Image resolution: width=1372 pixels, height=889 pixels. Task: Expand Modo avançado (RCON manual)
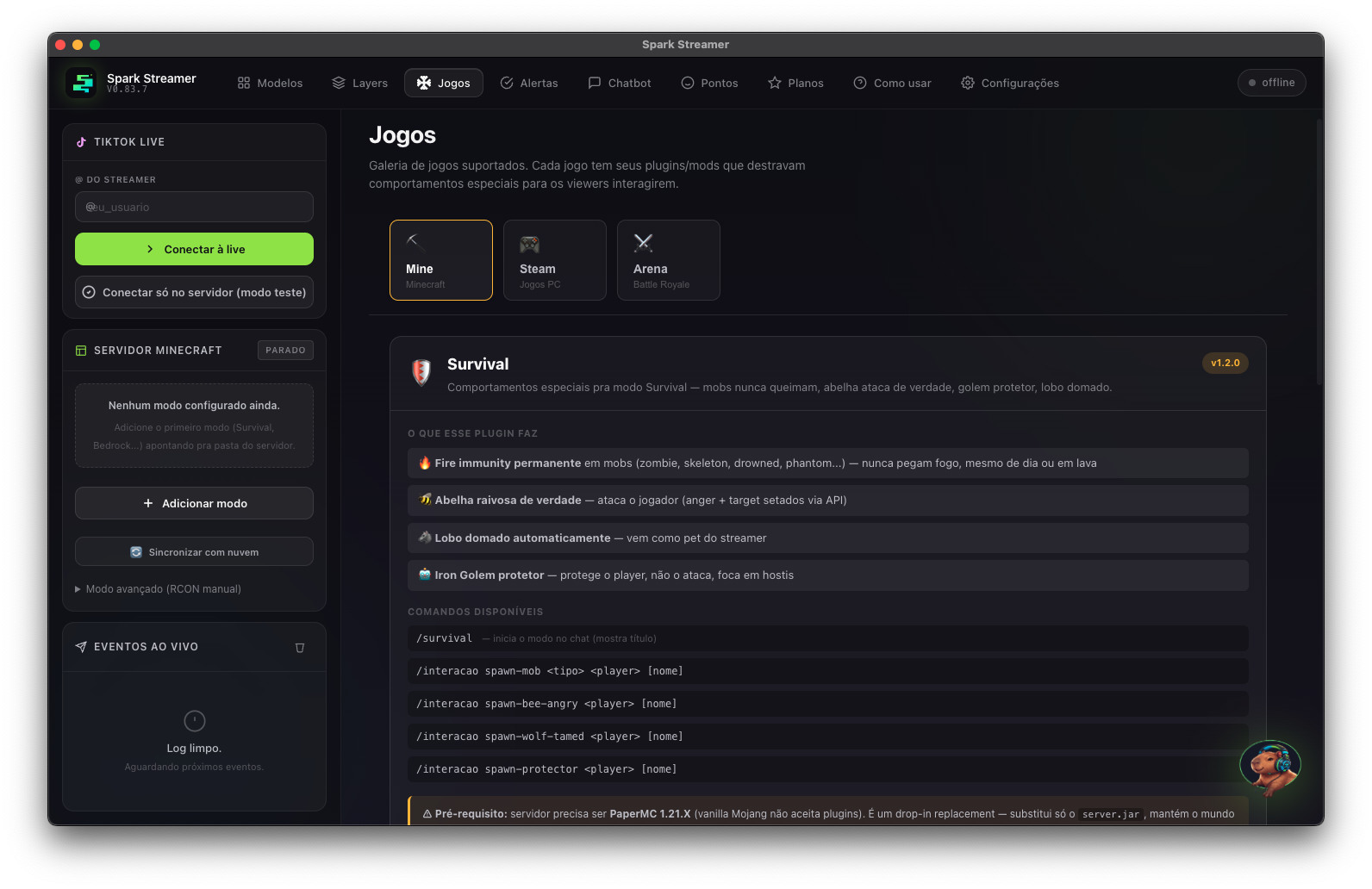coord(159,589)
